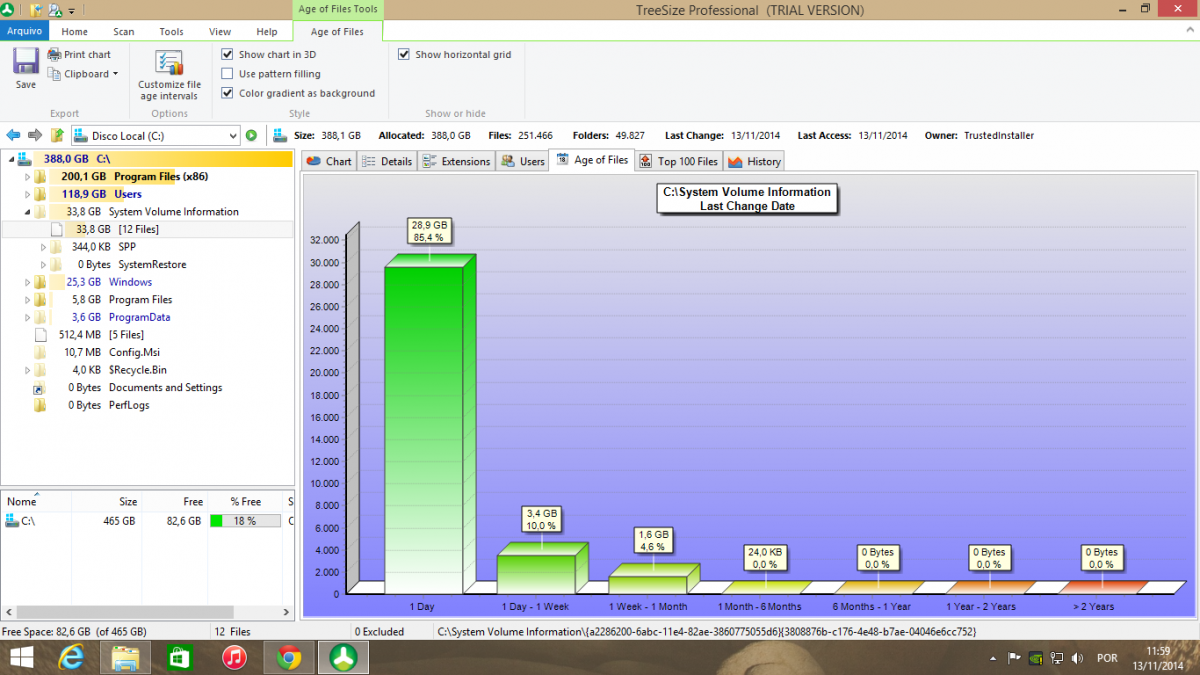
Task: Open the Windows Start button
Action: tap(21, 657)
